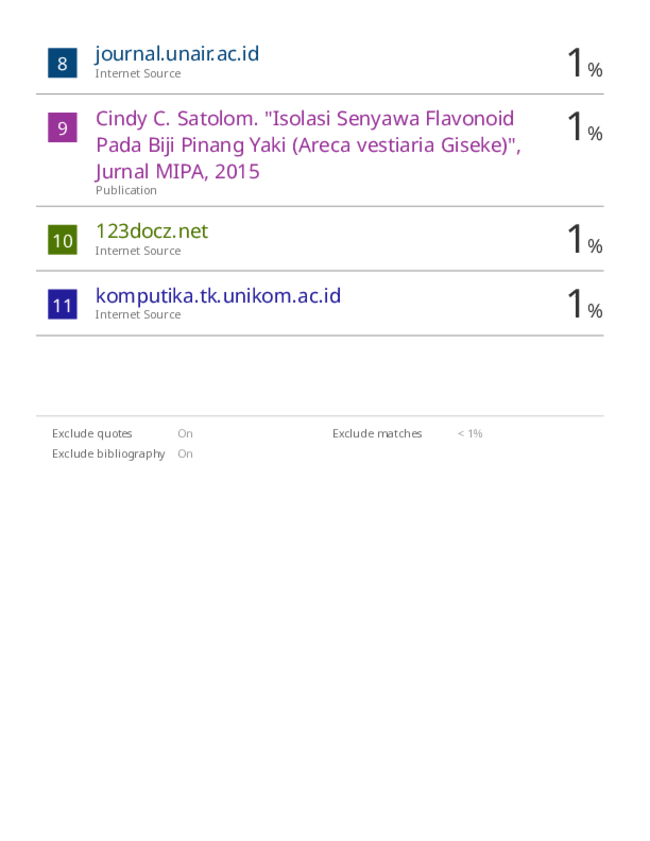This screenshot has height=841, width=650.
Task: Click the green source number 10 badge
Action: point(62,240)
